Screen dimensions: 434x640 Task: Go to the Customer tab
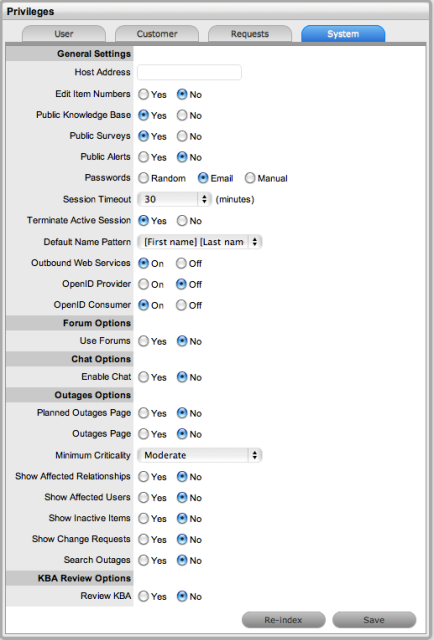coord(157,34)
